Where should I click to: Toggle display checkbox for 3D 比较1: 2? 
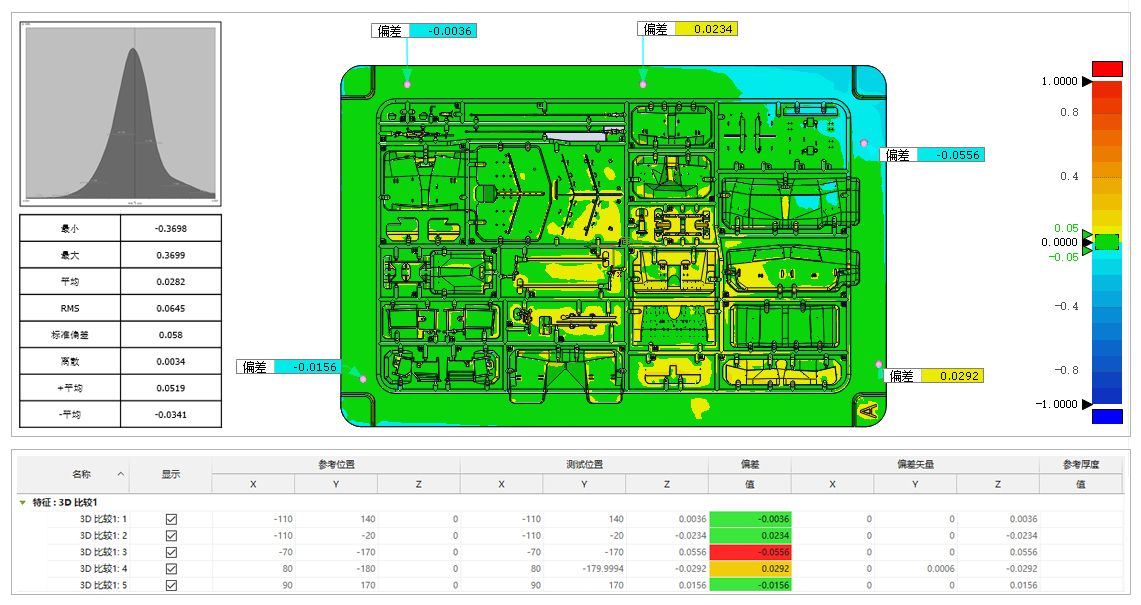tap(171, 536)
